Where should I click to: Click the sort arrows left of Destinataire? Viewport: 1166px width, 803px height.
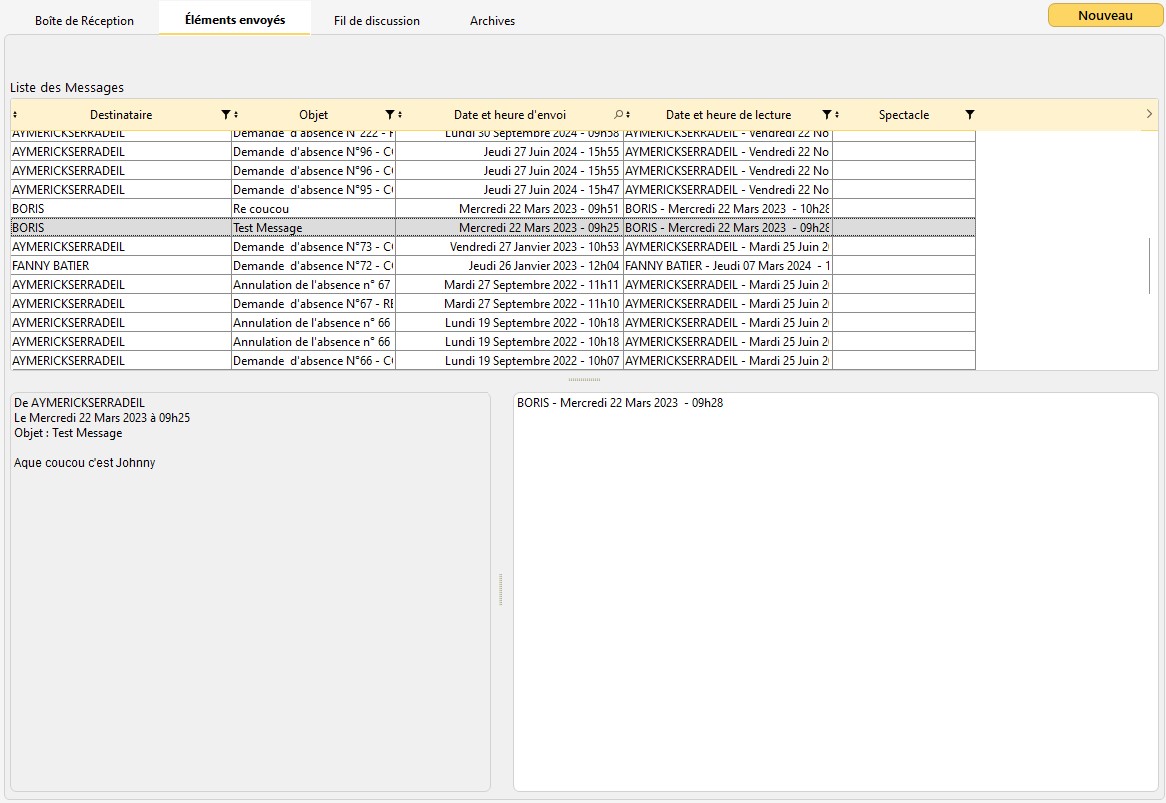(x=15, y=115)
